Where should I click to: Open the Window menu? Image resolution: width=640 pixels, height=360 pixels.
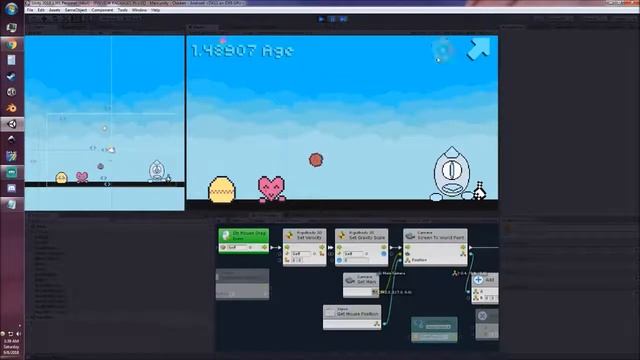pyautogui.click(x=139, y=10)
